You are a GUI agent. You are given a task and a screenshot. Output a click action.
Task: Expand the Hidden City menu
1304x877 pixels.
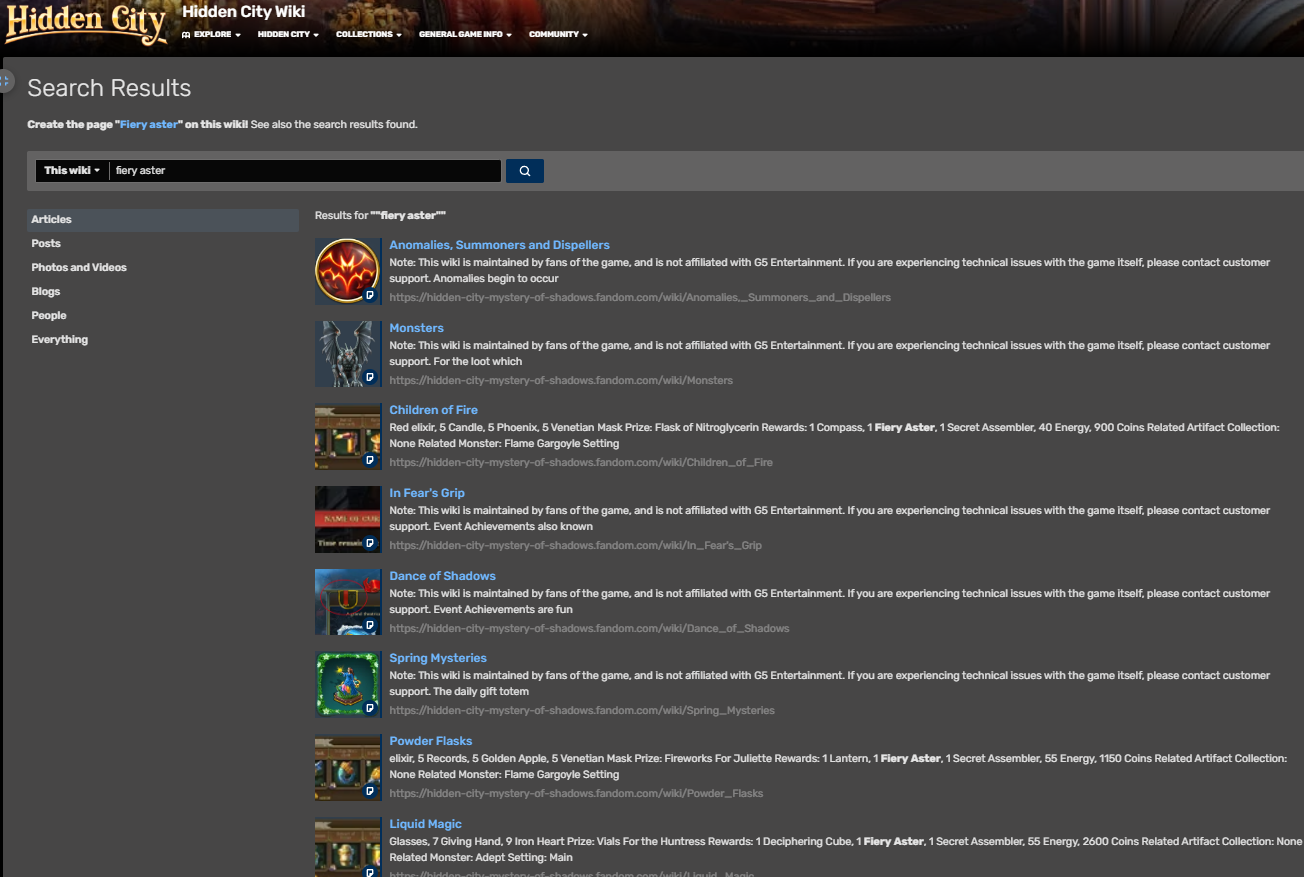point(288,35)
